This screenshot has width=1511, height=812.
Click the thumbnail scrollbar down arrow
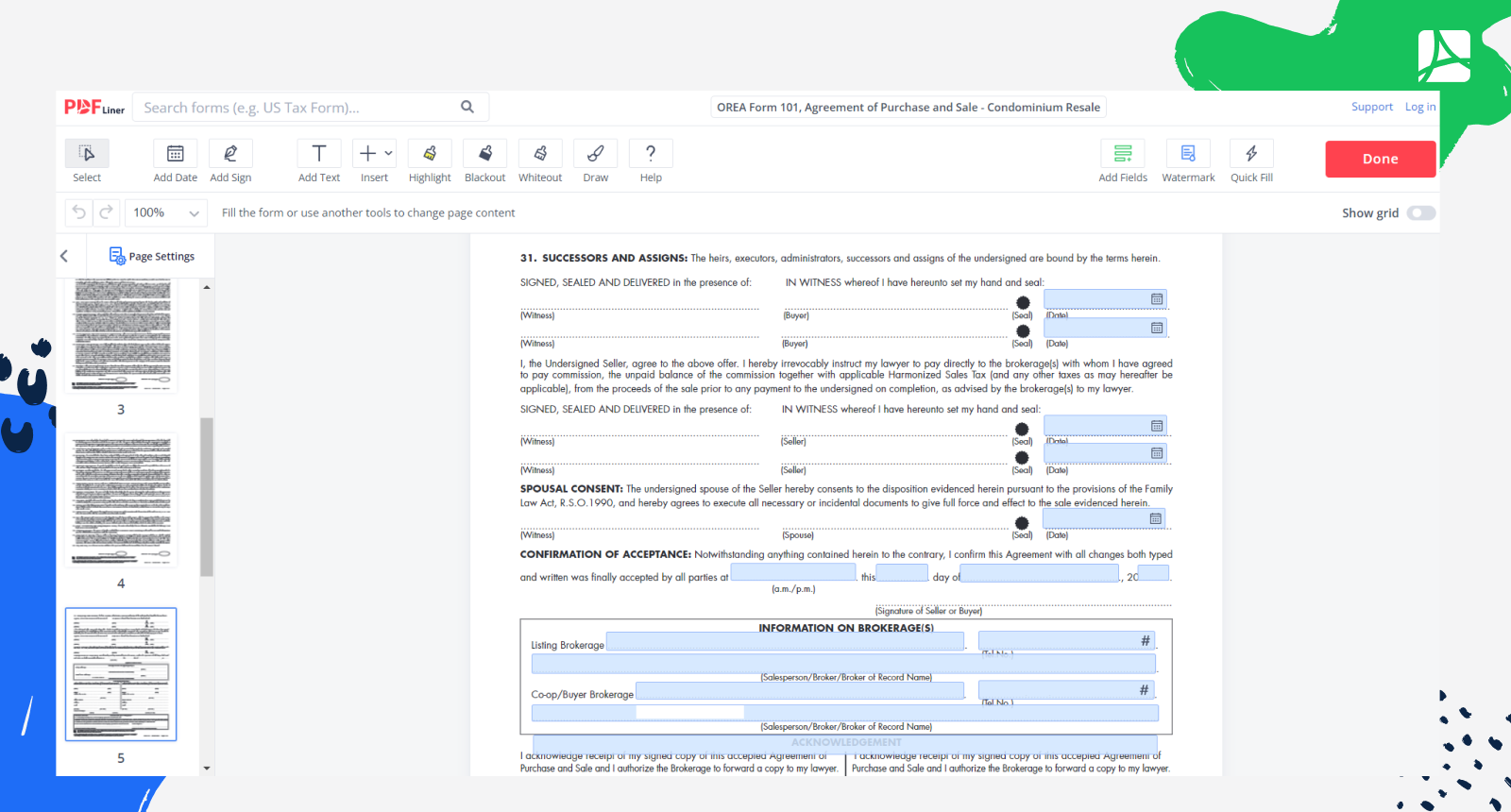pos(207,769)
